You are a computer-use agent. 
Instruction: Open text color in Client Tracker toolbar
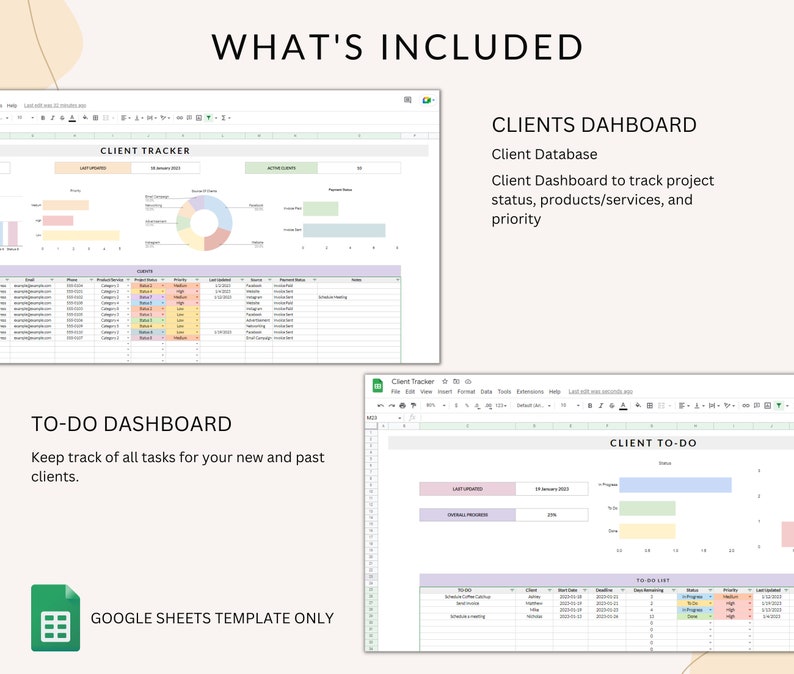pyautogui.click(x=72, y=118)
